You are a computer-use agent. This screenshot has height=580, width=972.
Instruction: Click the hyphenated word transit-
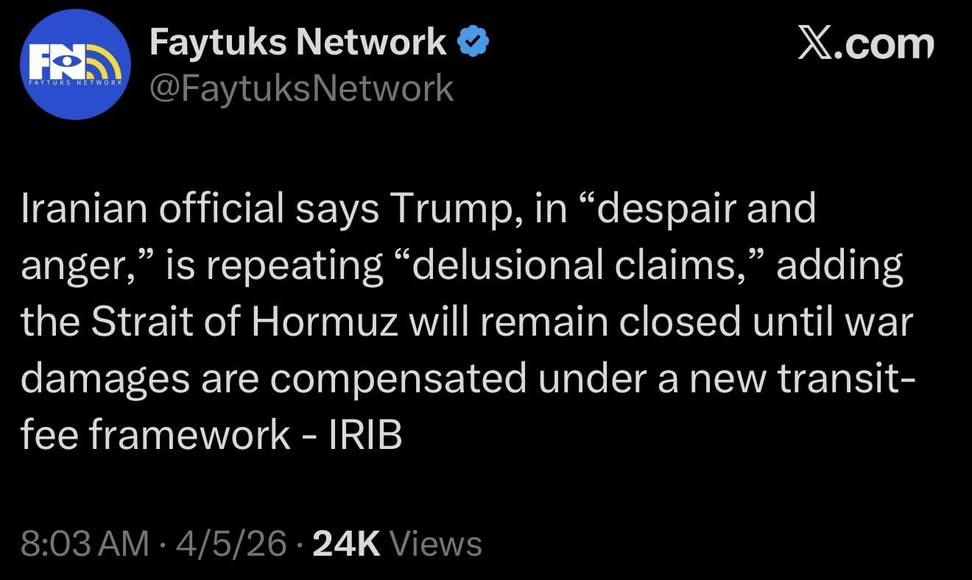[846, 378]
